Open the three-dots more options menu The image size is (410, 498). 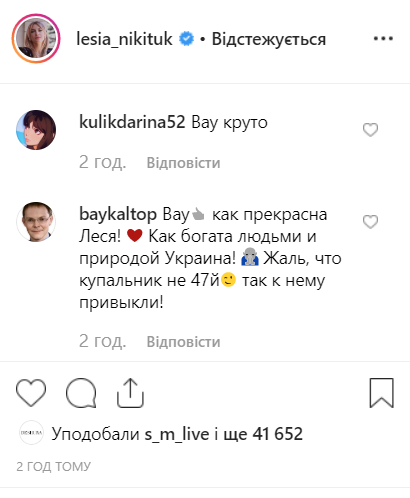383,39
